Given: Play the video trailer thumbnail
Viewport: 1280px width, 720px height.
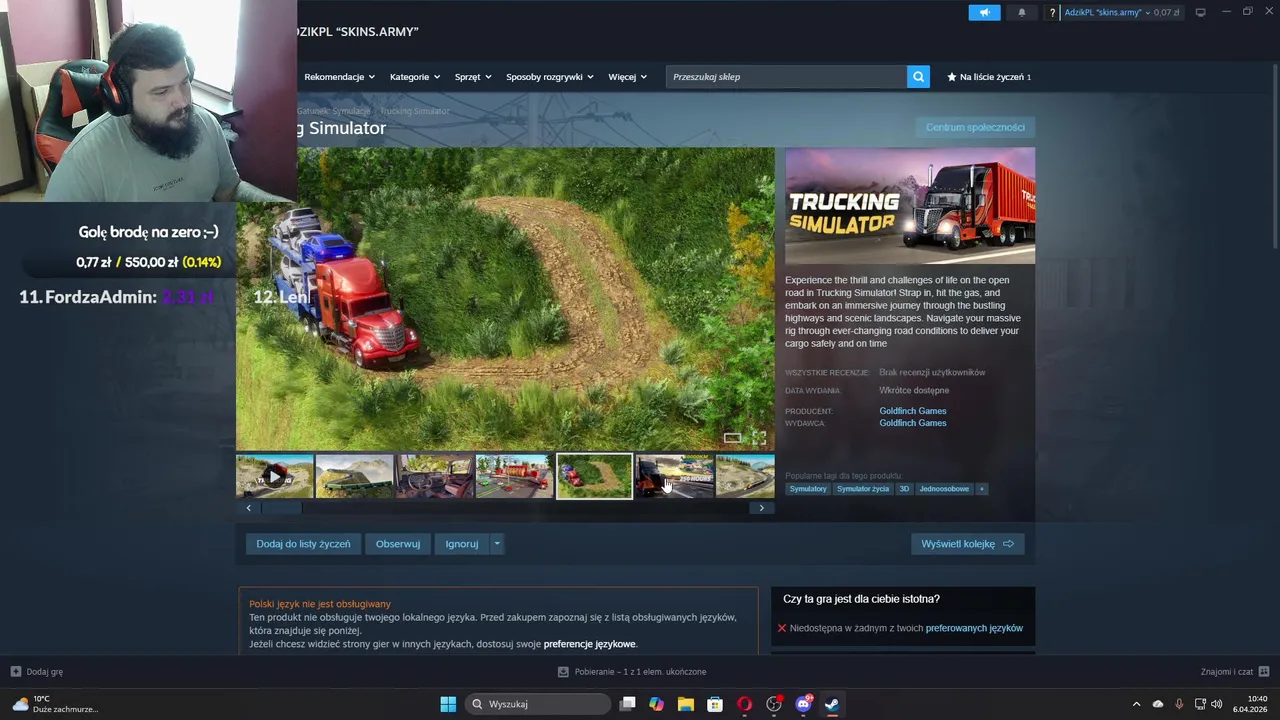Looking at the screenshot, I should 274,476.
